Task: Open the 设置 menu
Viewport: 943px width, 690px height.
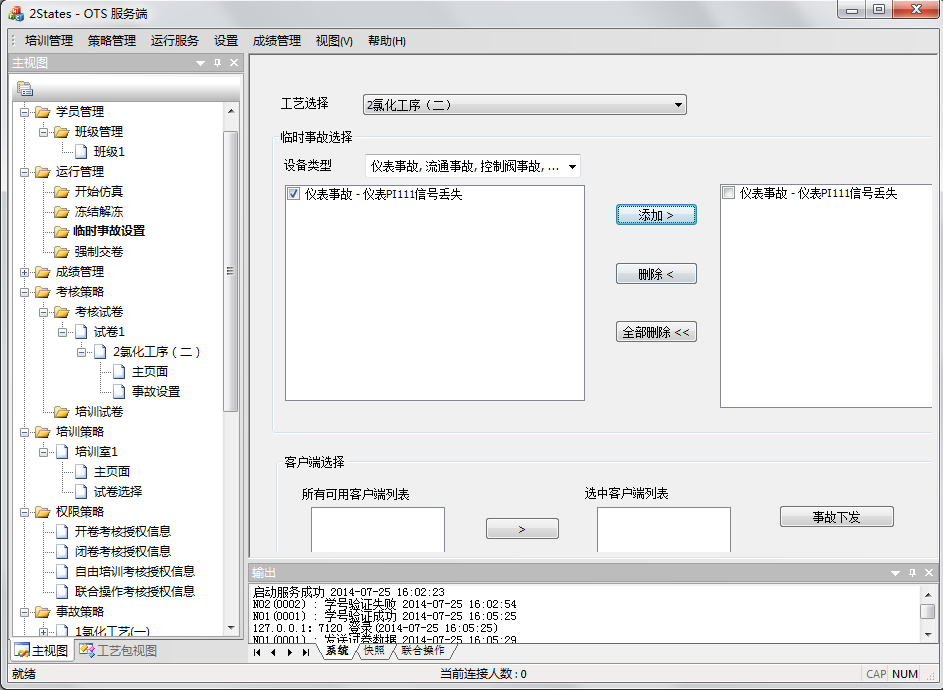Action: point(226,41)
